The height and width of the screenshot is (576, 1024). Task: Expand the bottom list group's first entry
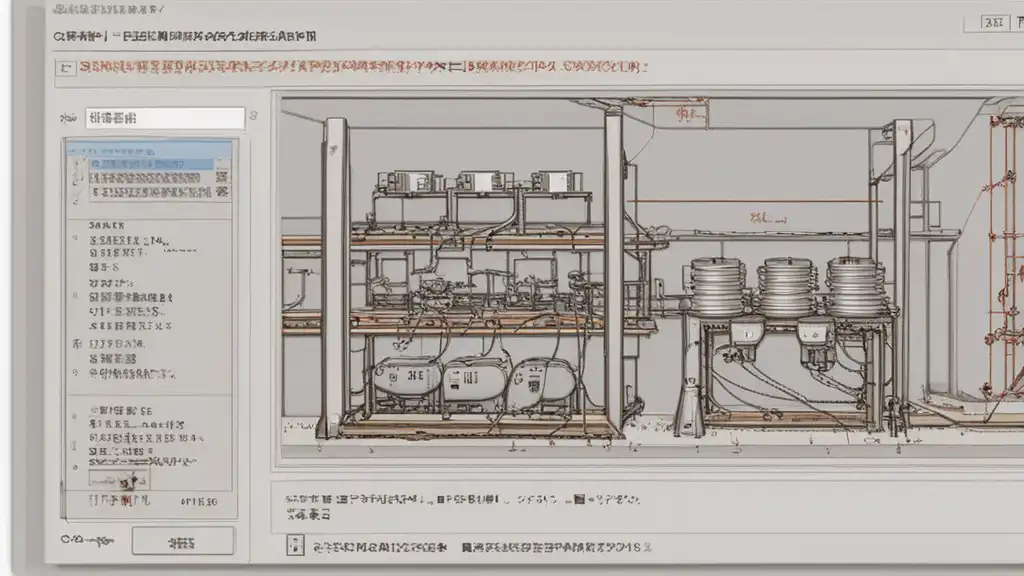coord(120,410)
